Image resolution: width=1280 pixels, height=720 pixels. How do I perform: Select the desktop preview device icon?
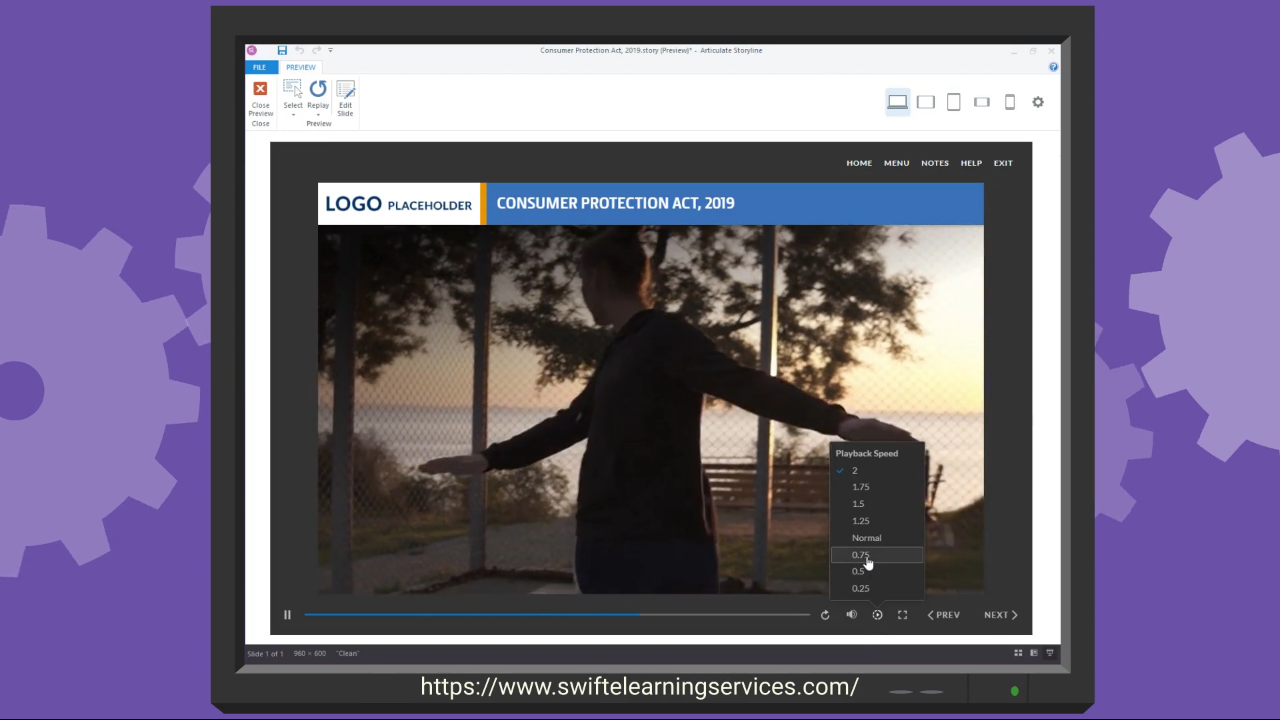897,102
